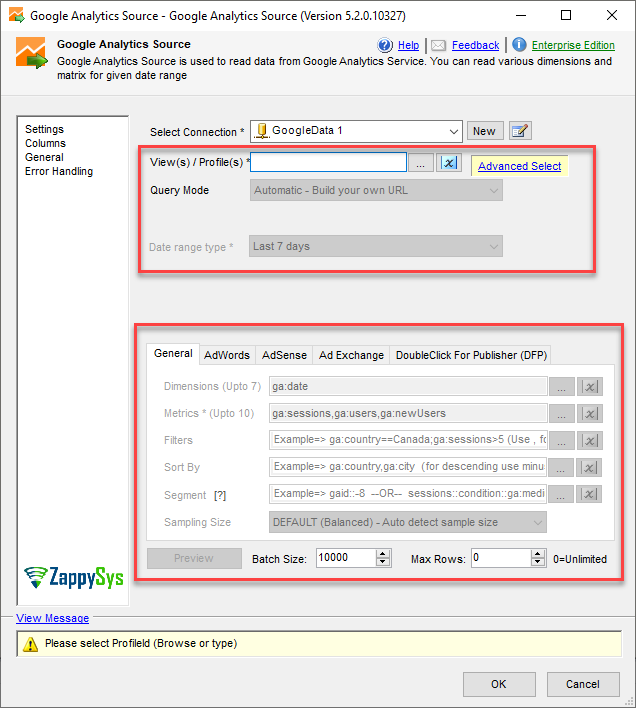Viewport: 636px width, 708px height.
Task: Select Error Handling in the left panel
Action: (x=59, y=171)
